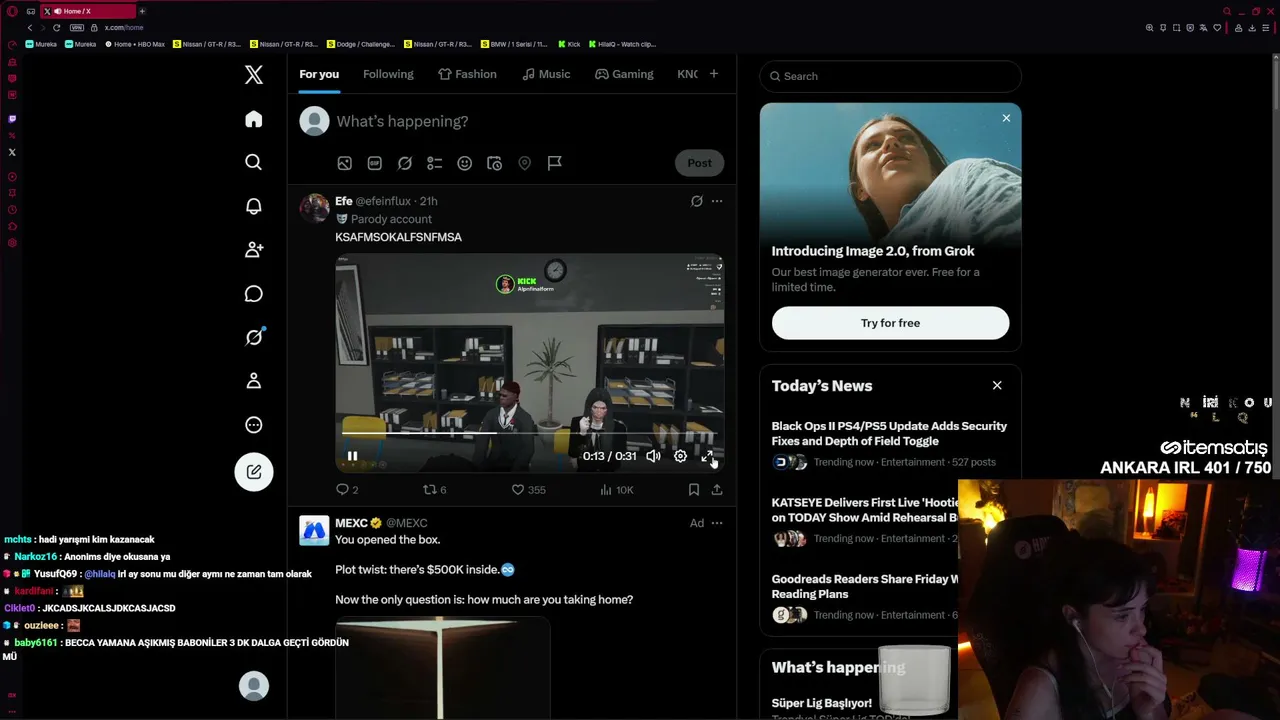The width and height of the screenshot is (1280, 720).
Task: Enhance post with Grok in composer
Action: click(405, 163)
